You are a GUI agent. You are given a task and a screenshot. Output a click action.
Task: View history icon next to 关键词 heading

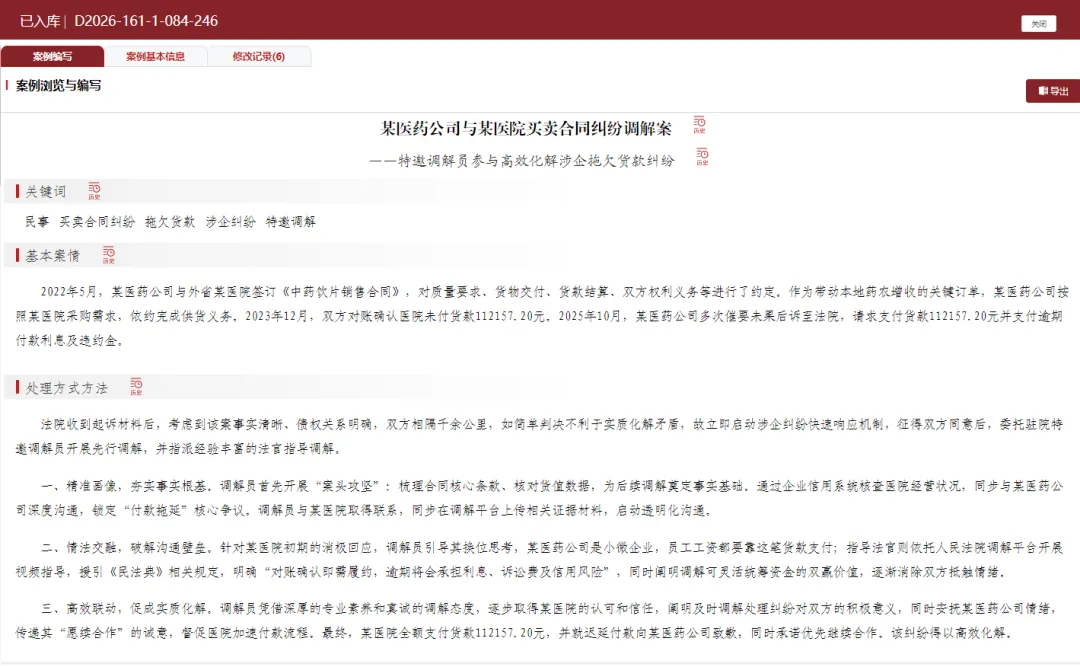click(x=94, y=191)
